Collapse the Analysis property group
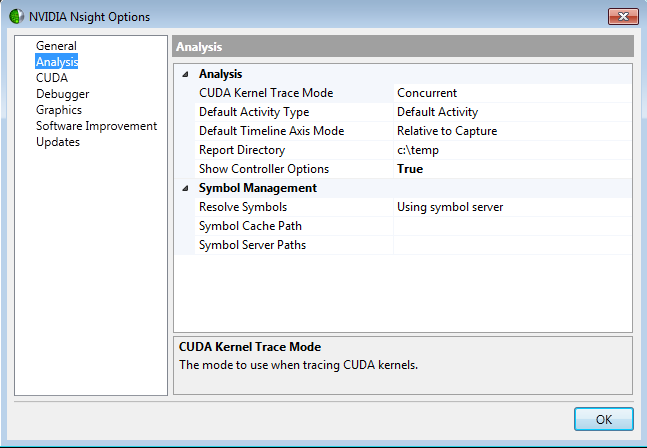Image resolution: width=647 pixels, height=448 pixels. [185, 74]
